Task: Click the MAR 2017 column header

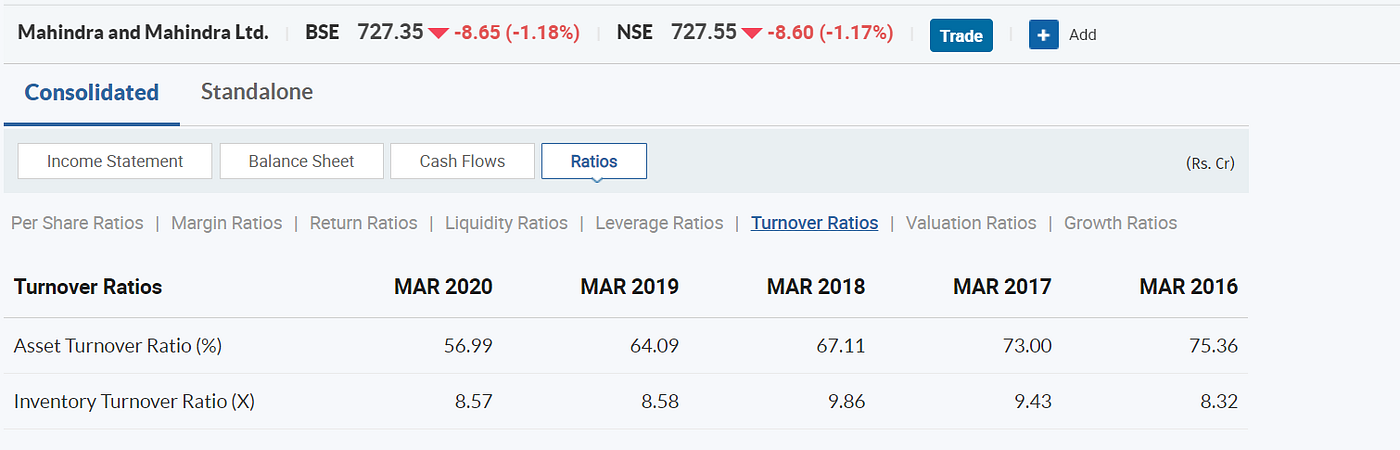Action: 1002,287
